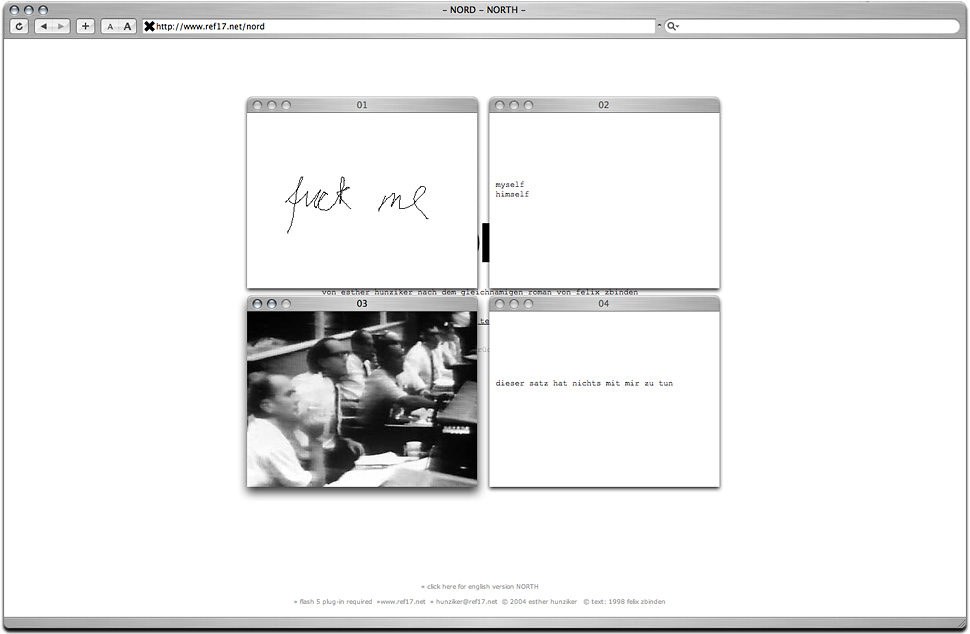This screenshot has height=634, width=970.
Task: Click the video in window 03
Action: pos(362,398)
